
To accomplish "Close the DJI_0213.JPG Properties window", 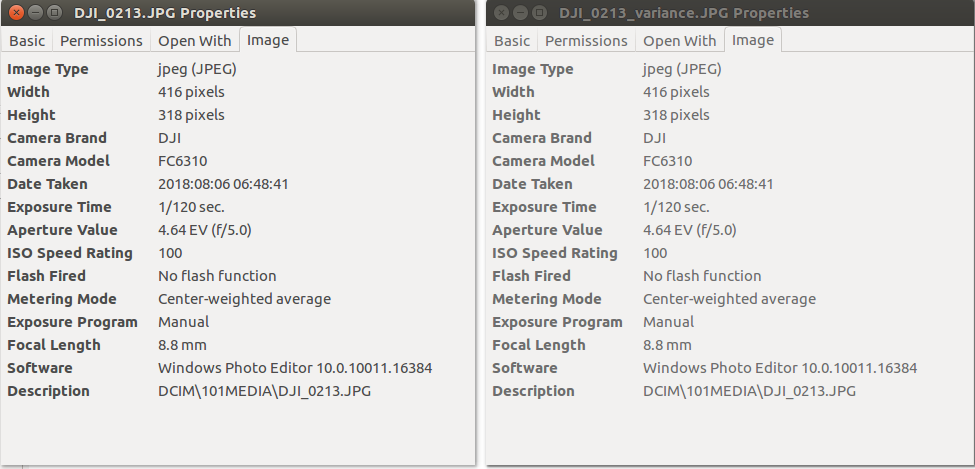I will click(x=15, y=13).
